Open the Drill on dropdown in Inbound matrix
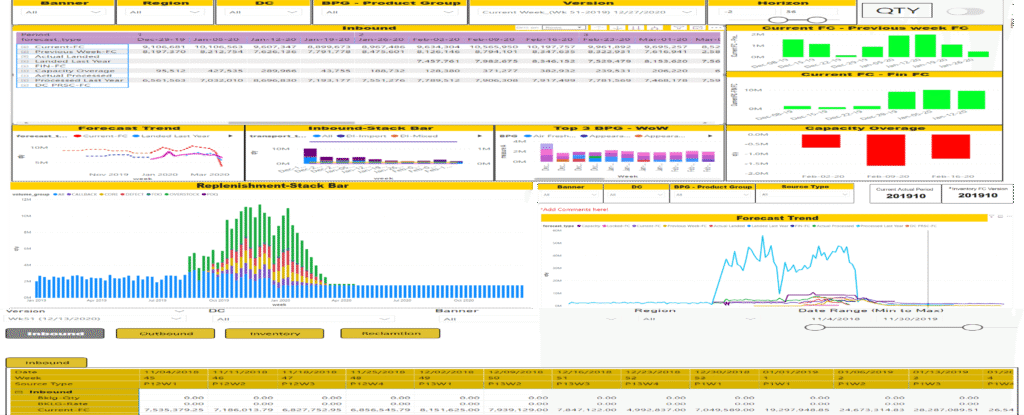 [564, 27]
